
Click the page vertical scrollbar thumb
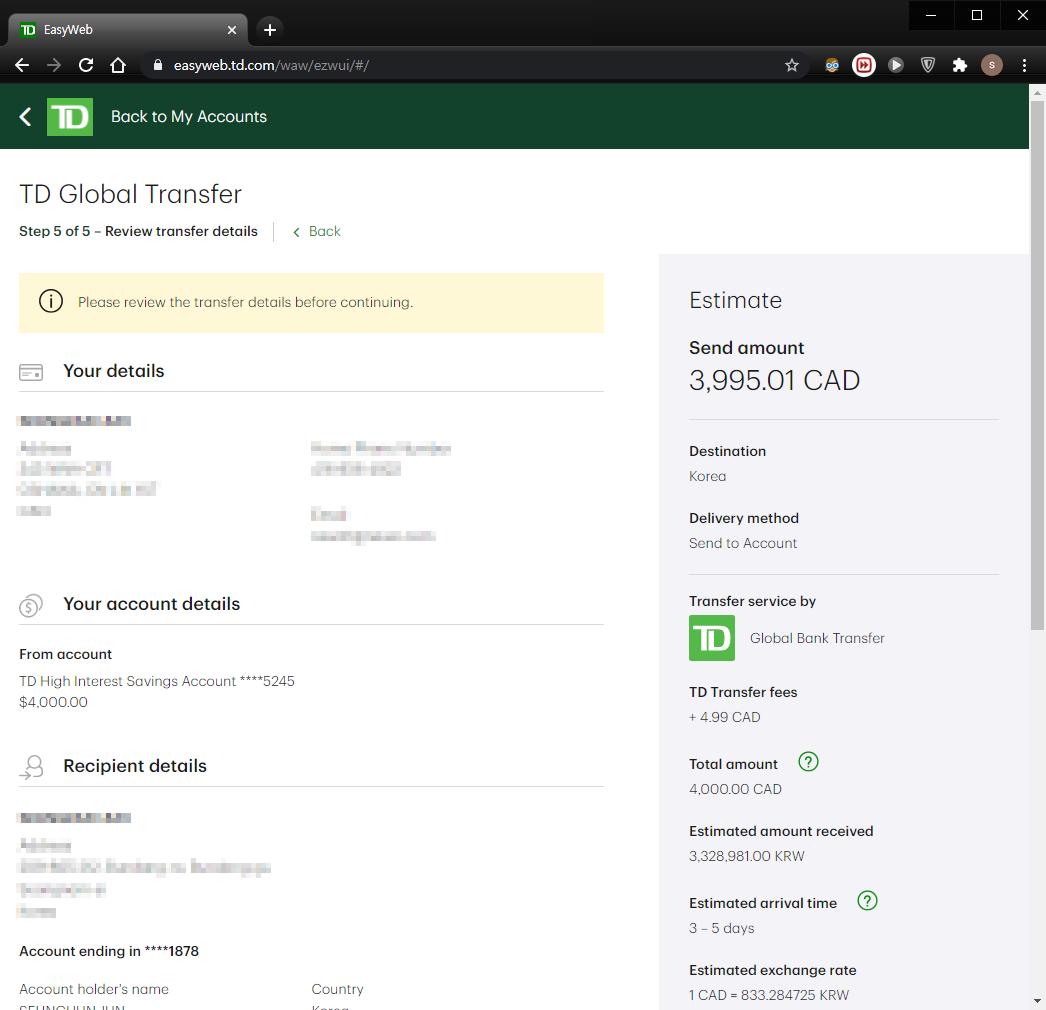(x=1037, y=364)
